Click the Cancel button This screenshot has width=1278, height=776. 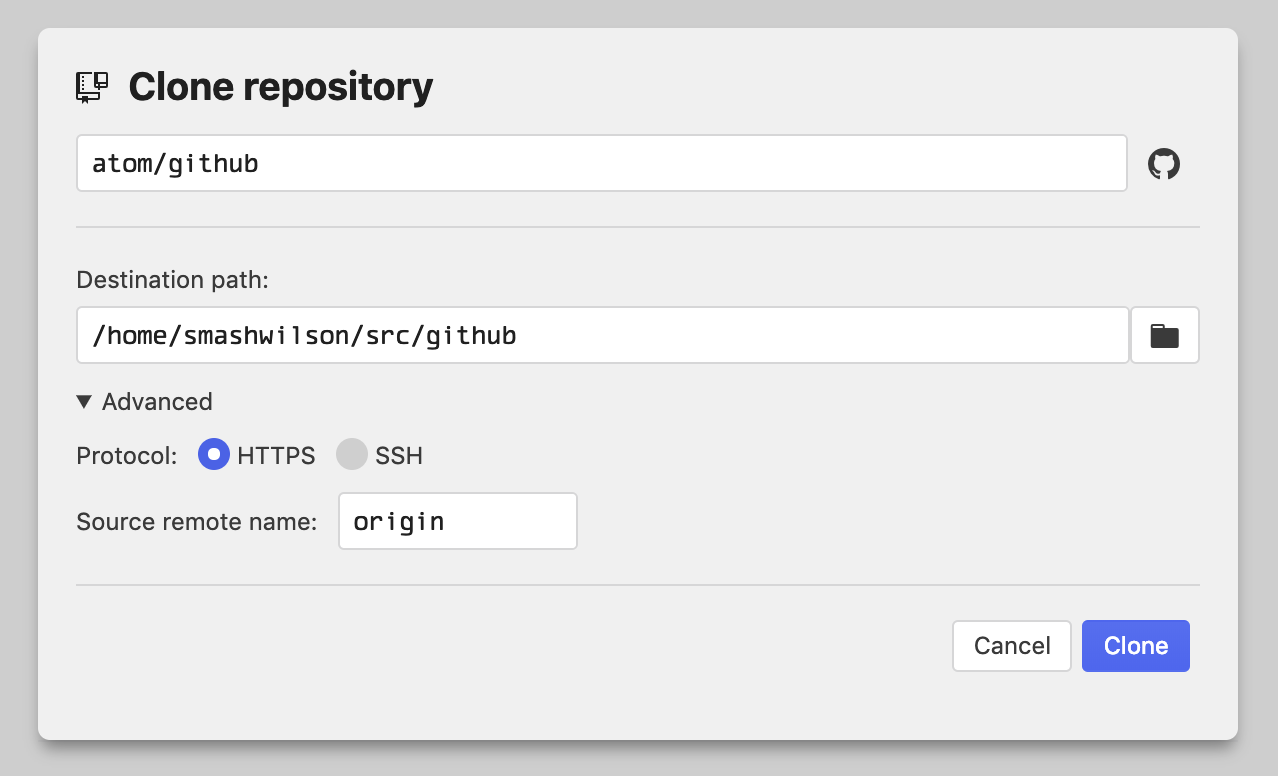click(x=1012, y=646)
